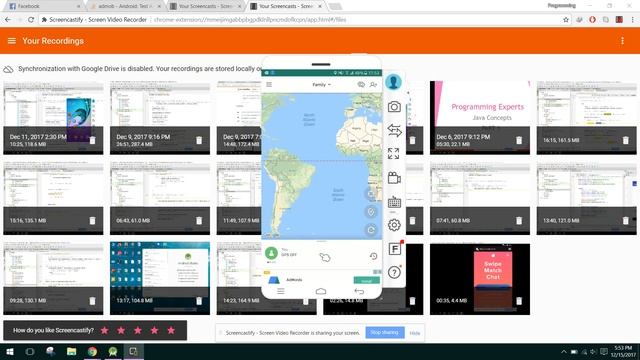Open emulator help question mark icon
Viewport: 640px width, 360px height.
[x=394, y=272]
